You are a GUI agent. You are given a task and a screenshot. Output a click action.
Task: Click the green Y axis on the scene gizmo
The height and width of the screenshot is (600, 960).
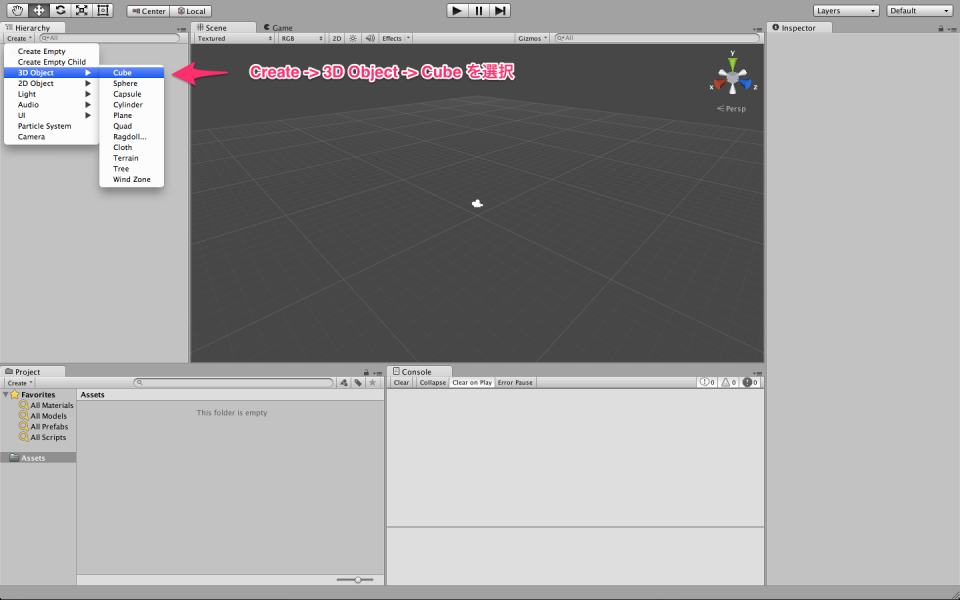point(731,62)
